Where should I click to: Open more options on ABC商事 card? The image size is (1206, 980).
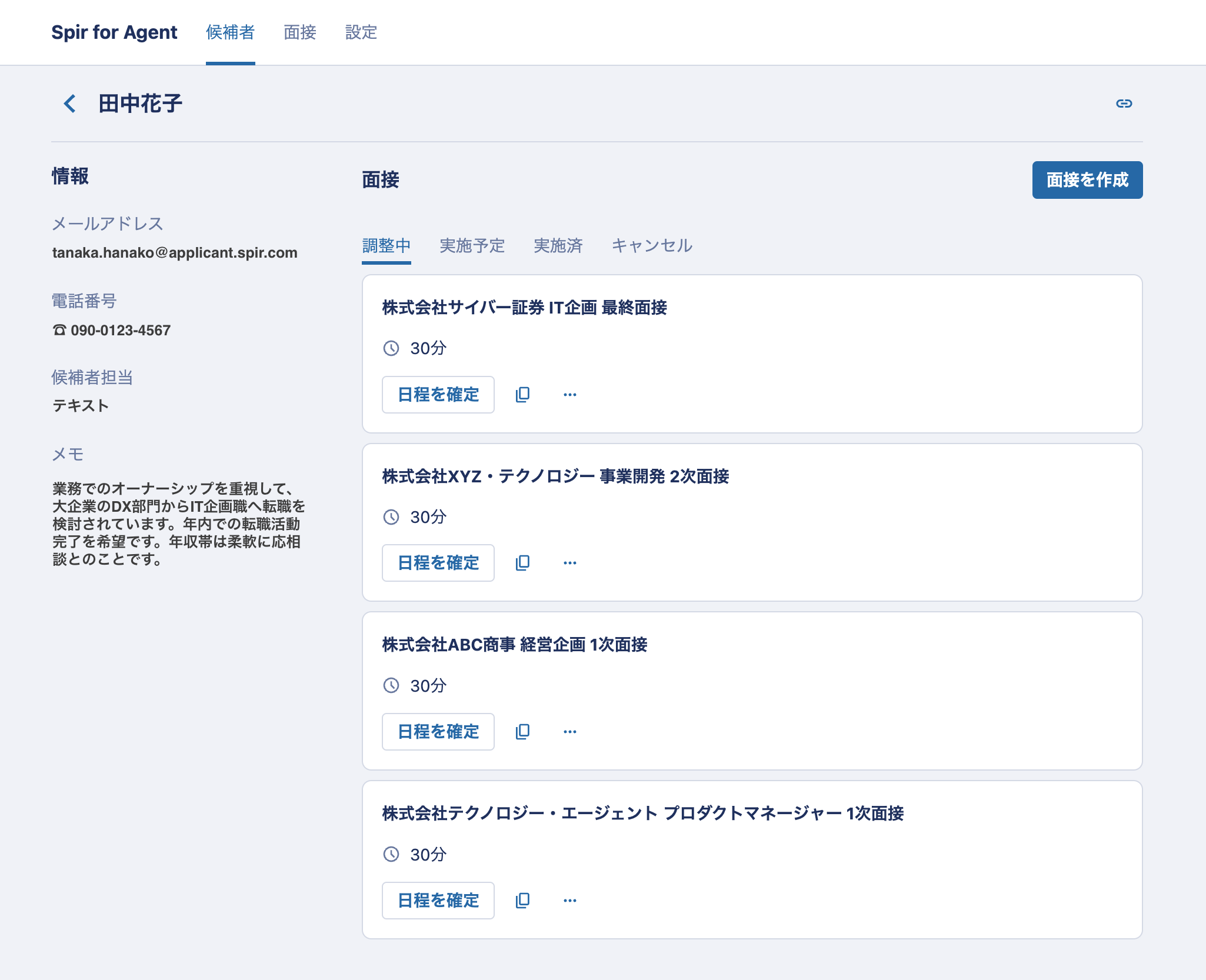pos(569,732)
